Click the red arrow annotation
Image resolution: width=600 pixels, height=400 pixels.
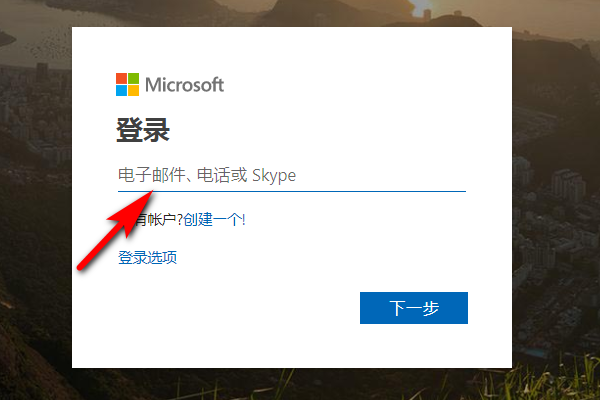pyautogui.click(x=115, y=230)
